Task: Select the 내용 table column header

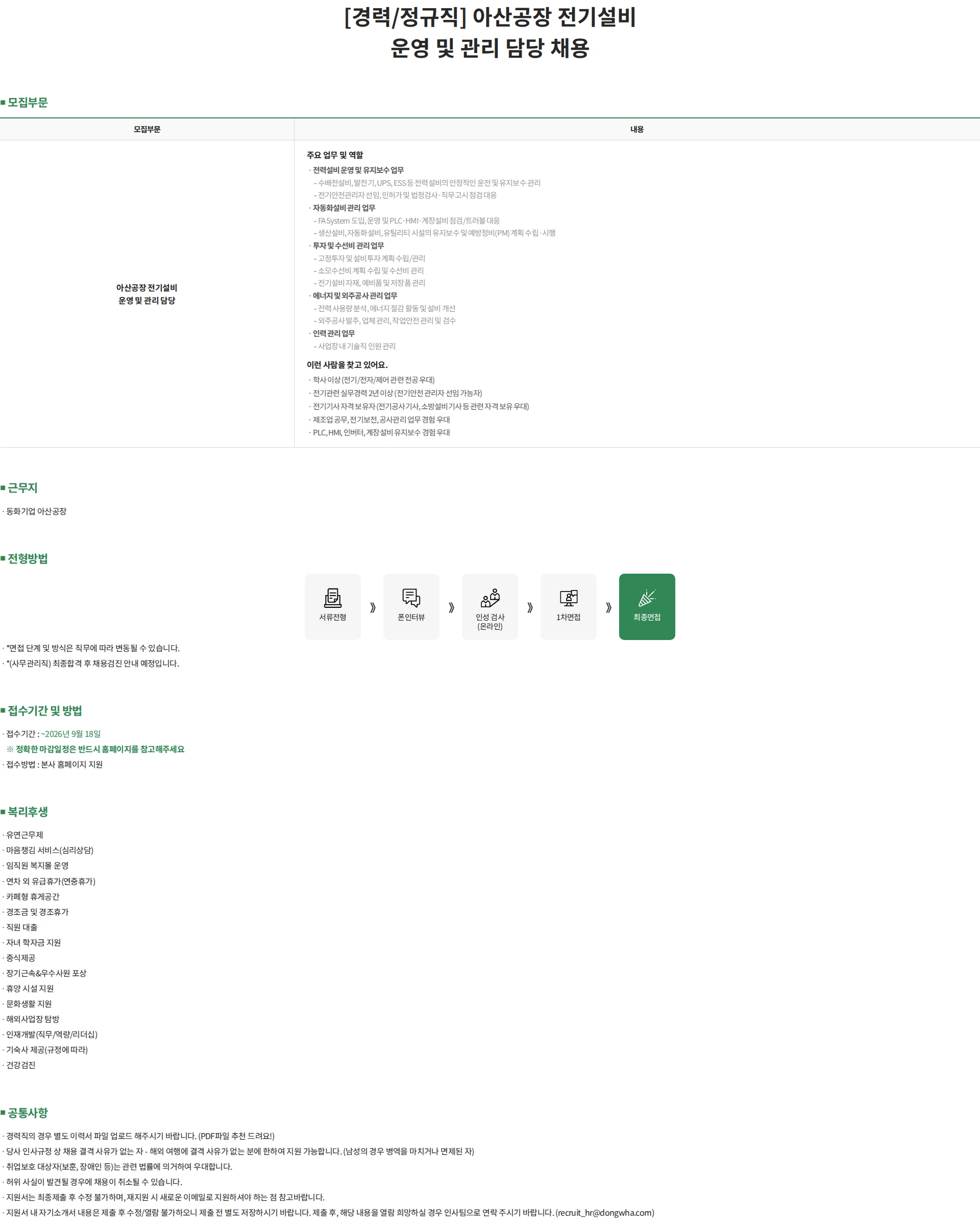Action: pos(636,130)
